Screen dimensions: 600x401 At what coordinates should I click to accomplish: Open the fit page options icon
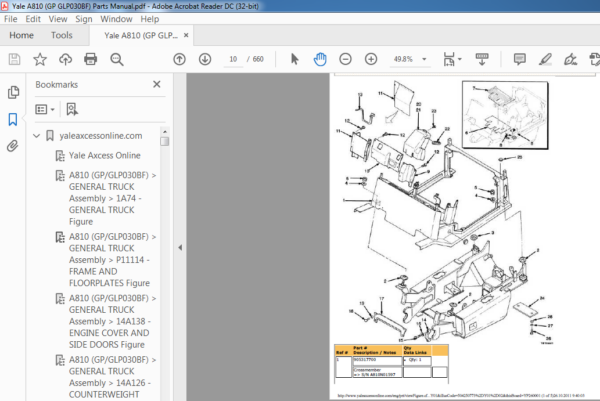(449, 59)
